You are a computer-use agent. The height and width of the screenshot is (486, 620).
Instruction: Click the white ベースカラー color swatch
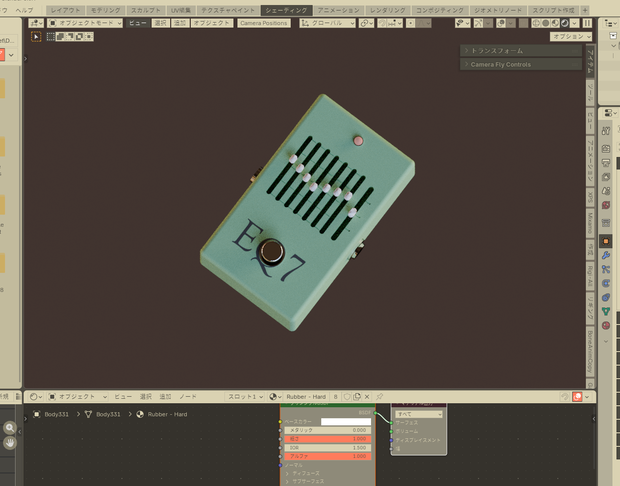[x=346, y=422]
